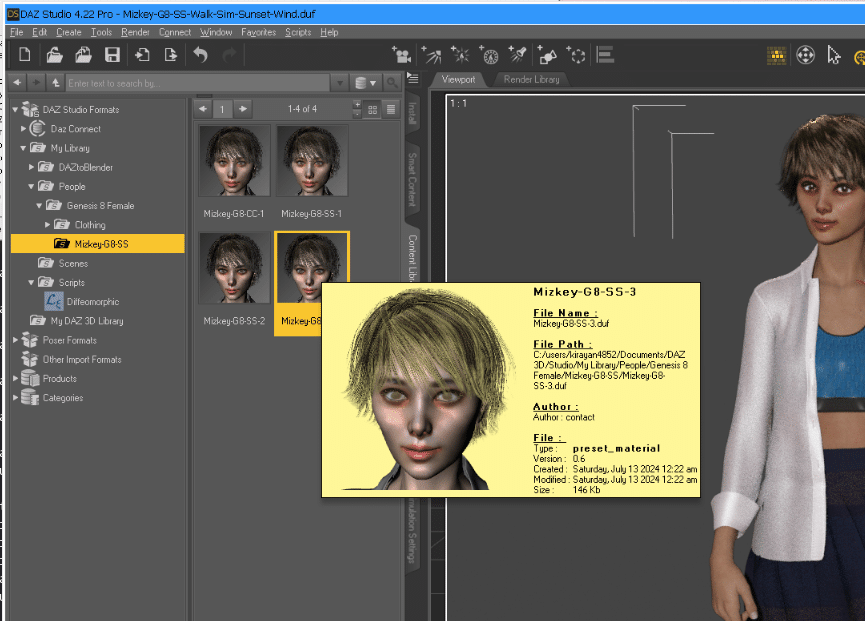
Task: Open the Smart Content side tab
Action: point(412,179)
